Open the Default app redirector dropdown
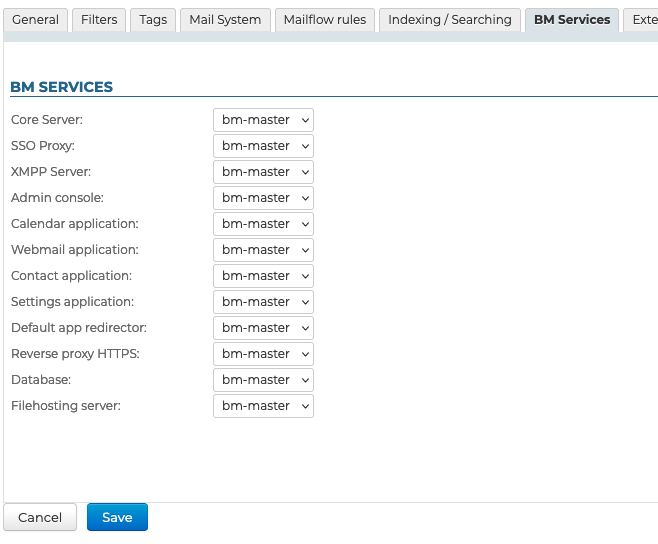 pos(263,328)
